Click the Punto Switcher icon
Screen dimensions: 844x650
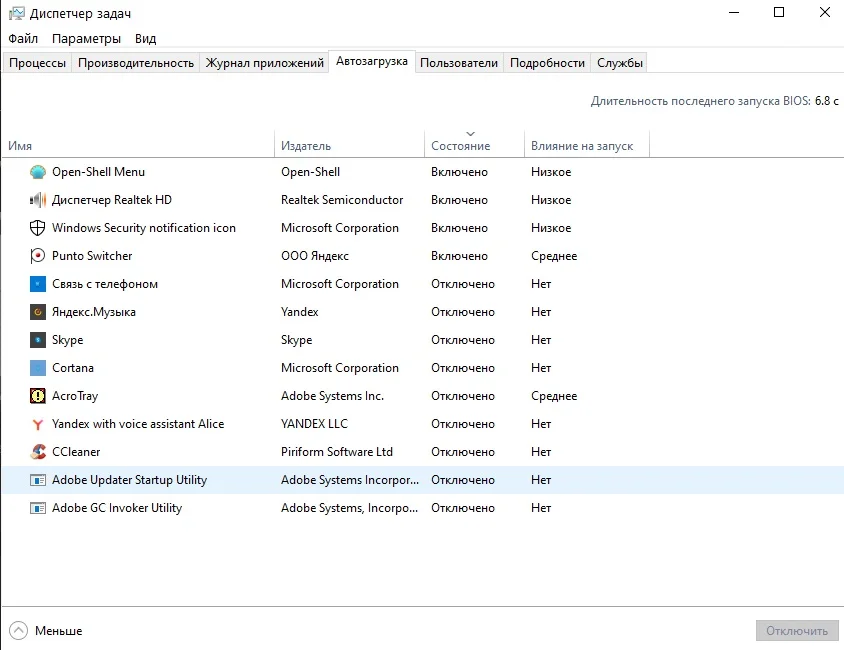[x=38, y=256]
